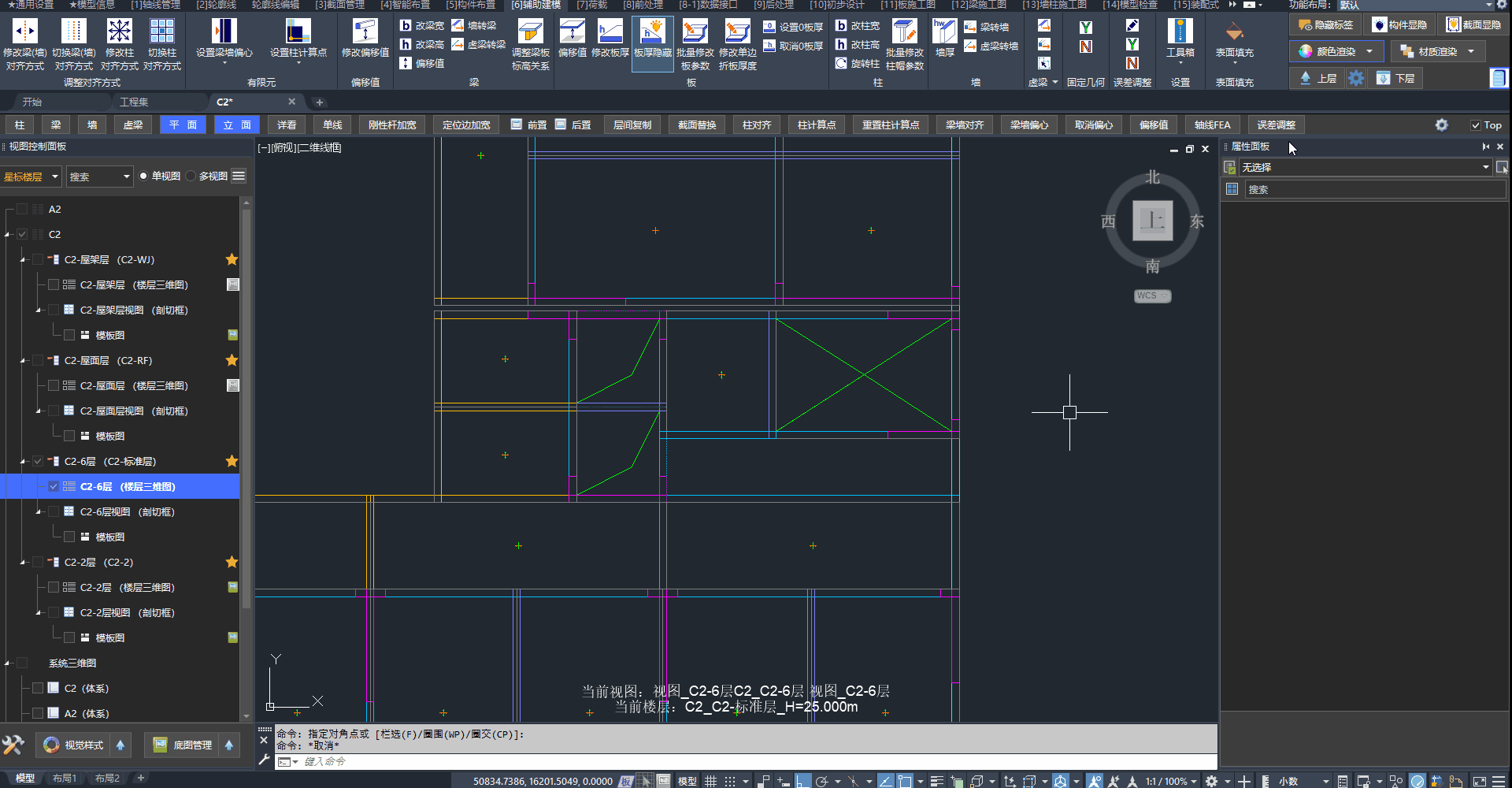This screenshot has width=1512, height=788.
Task: Open the 工具箱 toolbox icon
Action: 1180,32
